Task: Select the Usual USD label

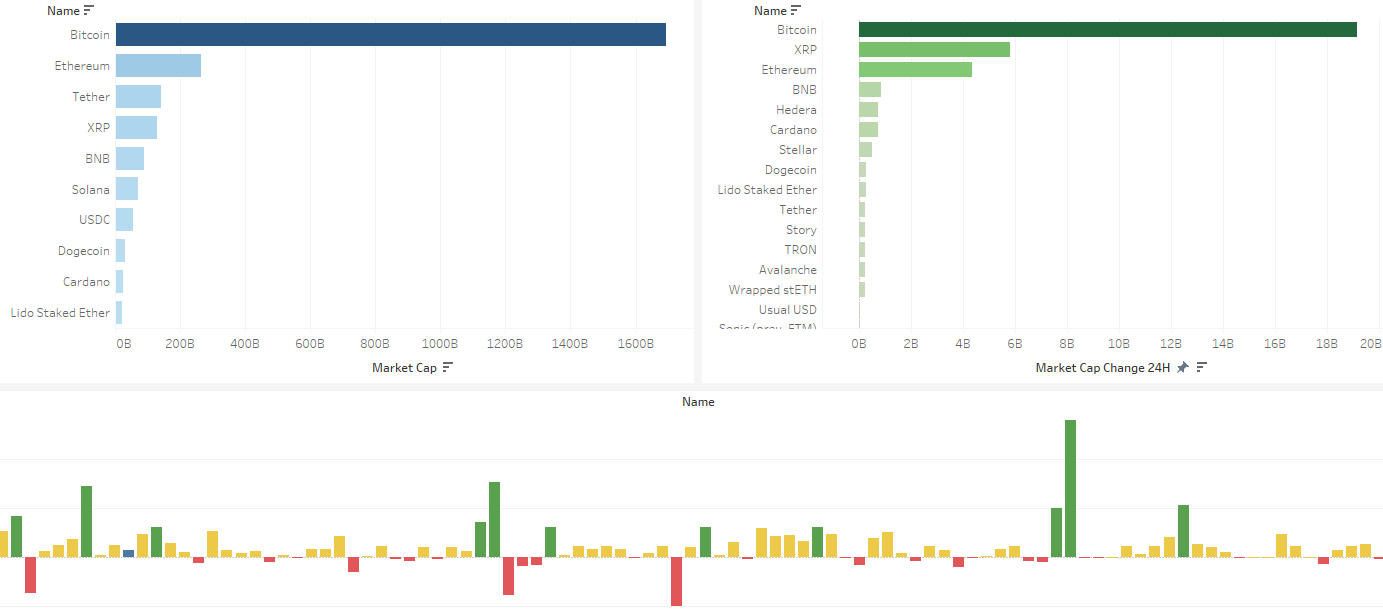Action: coord(789,309)
